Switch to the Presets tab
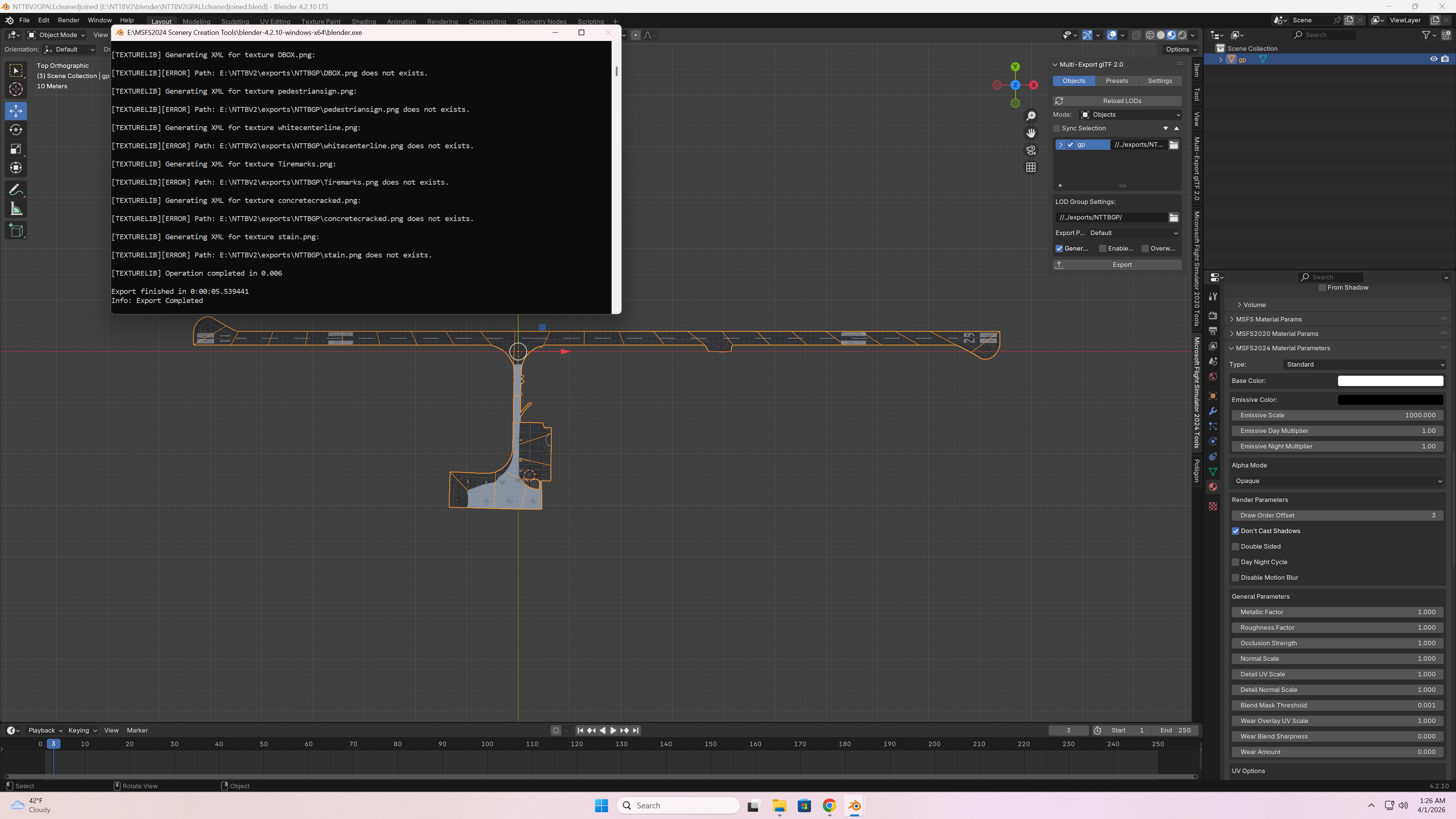 tap(1116, 81)
